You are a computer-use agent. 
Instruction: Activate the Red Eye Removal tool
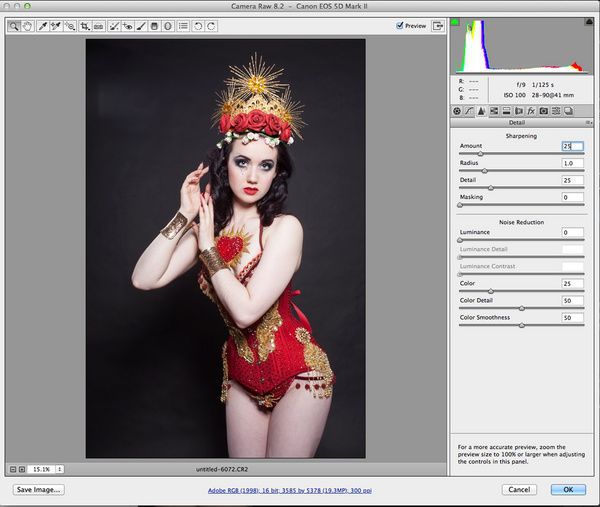(128, 26)
